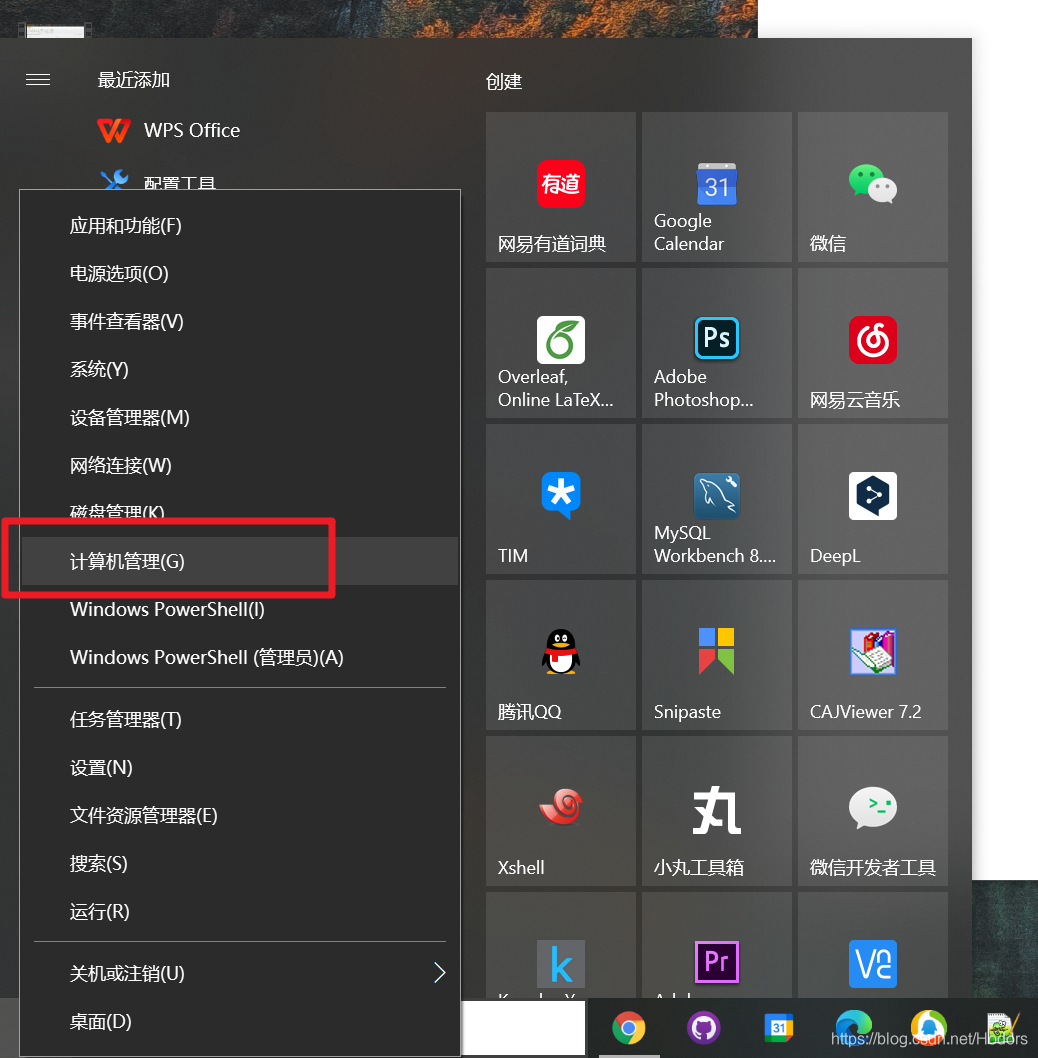The image size is (1038, 1058).
Task: Click the 最近添加 heading
Action: pos(134,80)
